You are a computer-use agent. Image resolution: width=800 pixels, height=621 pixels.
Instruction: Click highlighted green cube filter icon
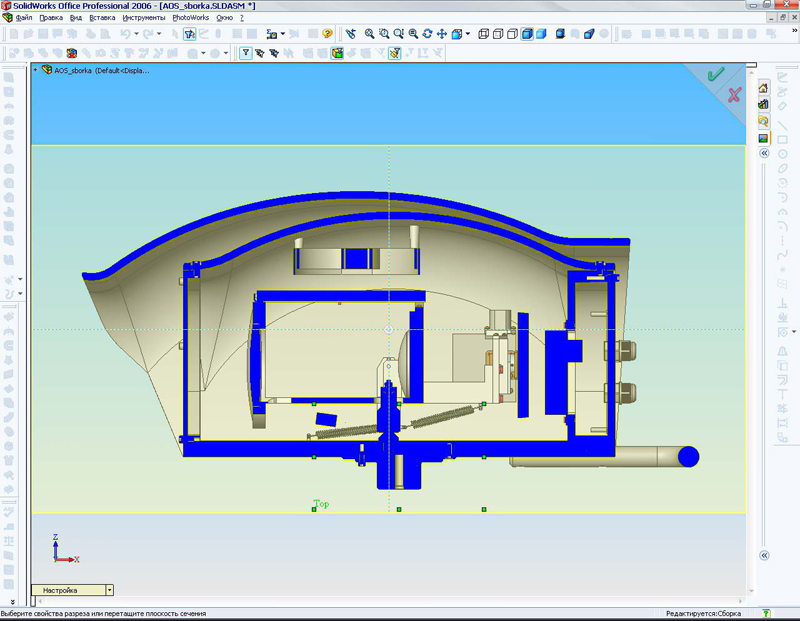[337, 53]
